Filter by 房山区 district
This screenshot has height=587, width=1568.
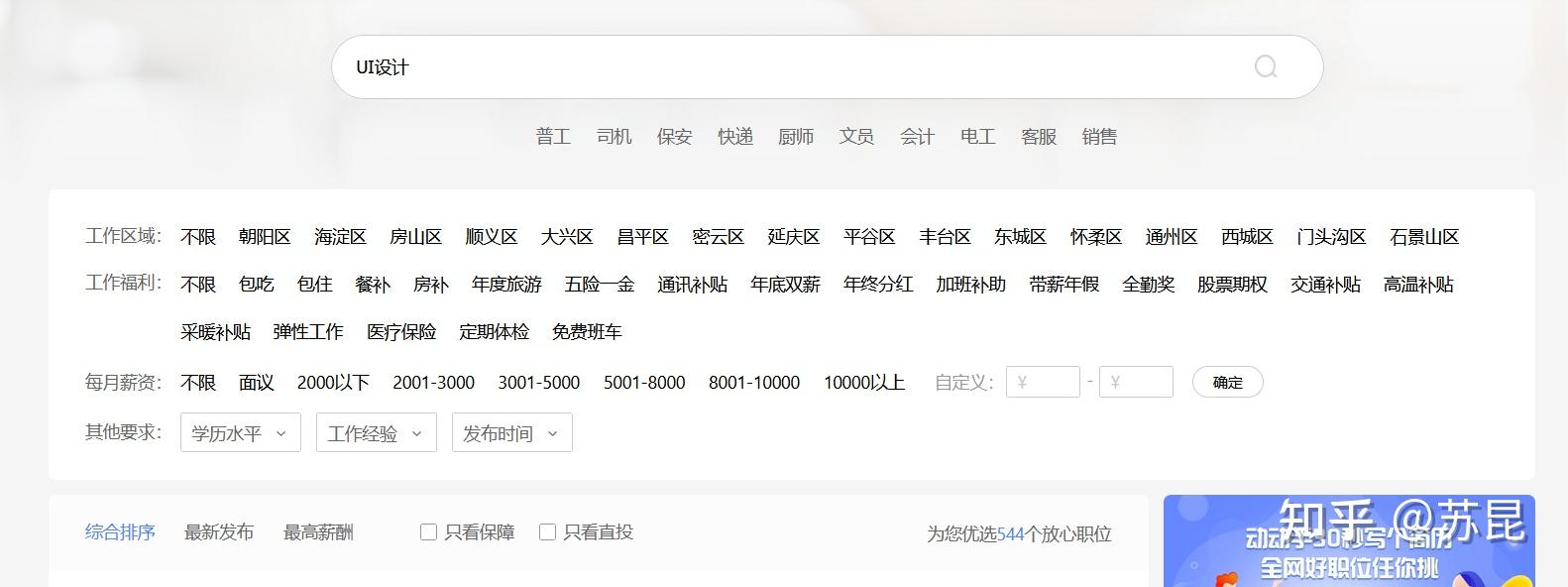tap(415, 237)
